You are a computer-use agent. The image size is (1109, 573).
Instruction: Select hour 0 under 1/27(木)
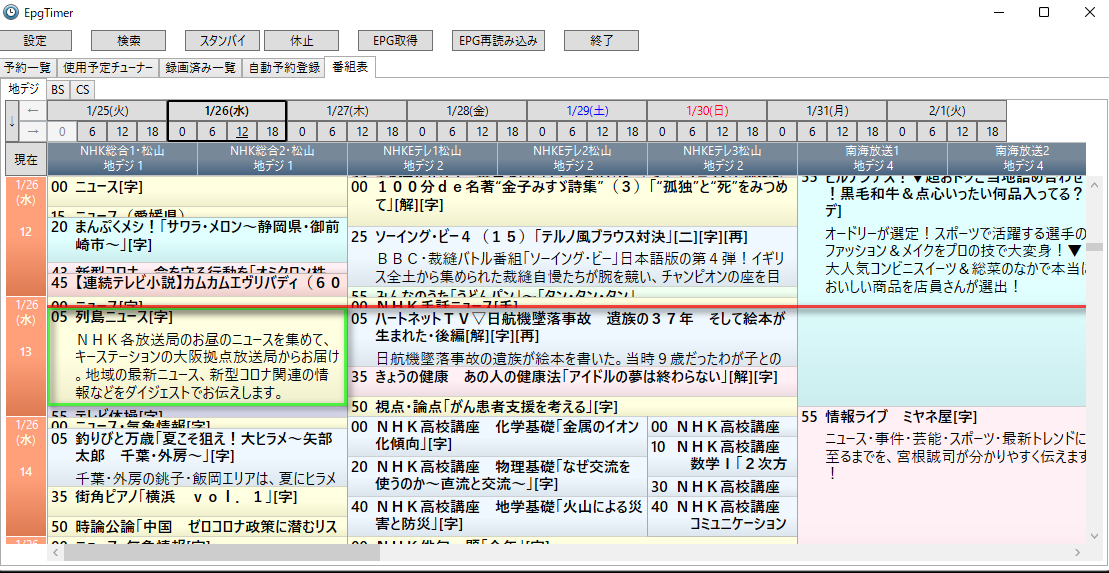point(302,132)
